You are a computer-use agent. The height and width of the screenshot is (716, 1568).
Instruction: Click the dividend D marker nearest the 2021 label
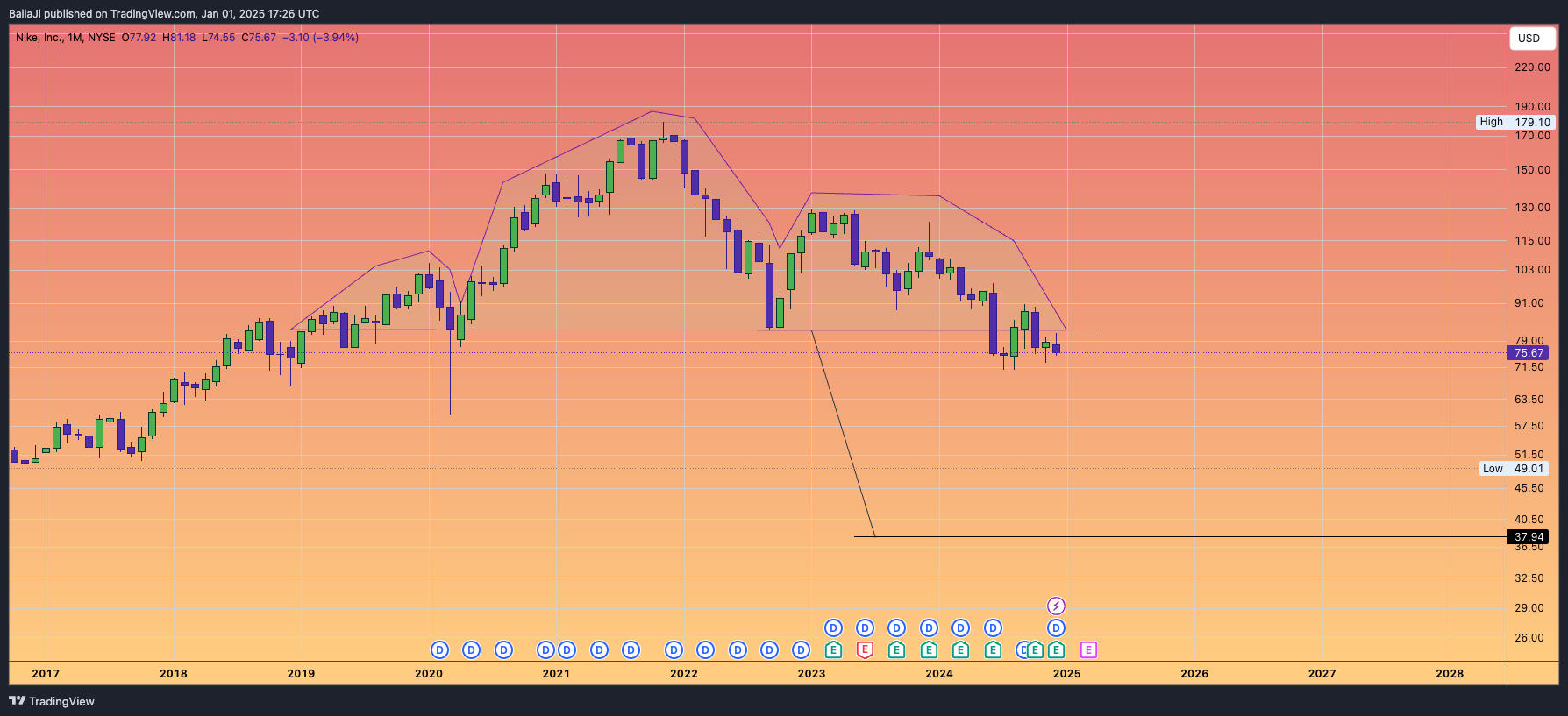click(567, 649)
